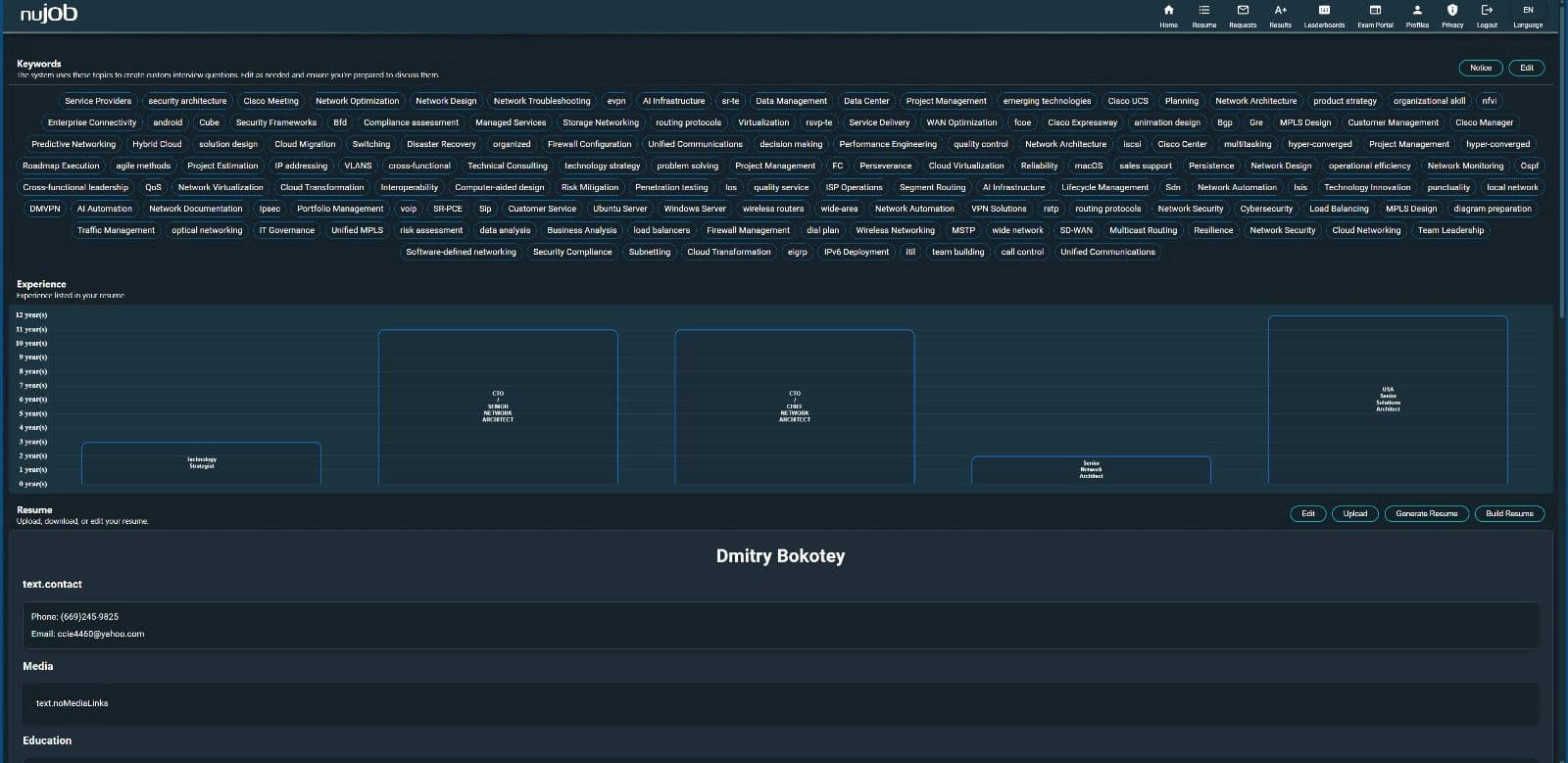Screen dimensions: 1568x763
Task: Click the Logout icon
Action: pyautogui.click(x=1487, y=11)
